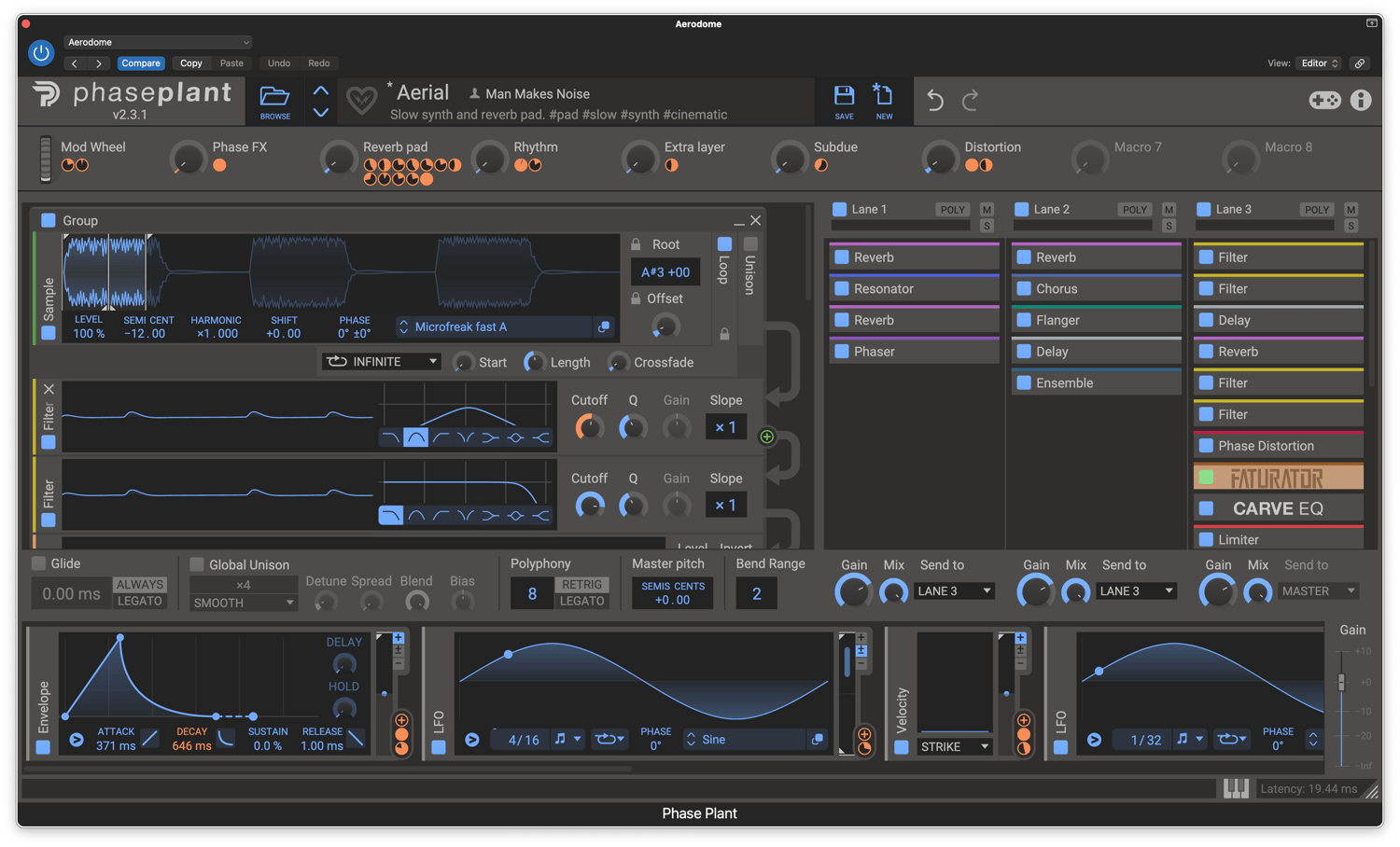Enable the Glide checkbox
This screenshot has width=1400, height=847.
(39, 563)
